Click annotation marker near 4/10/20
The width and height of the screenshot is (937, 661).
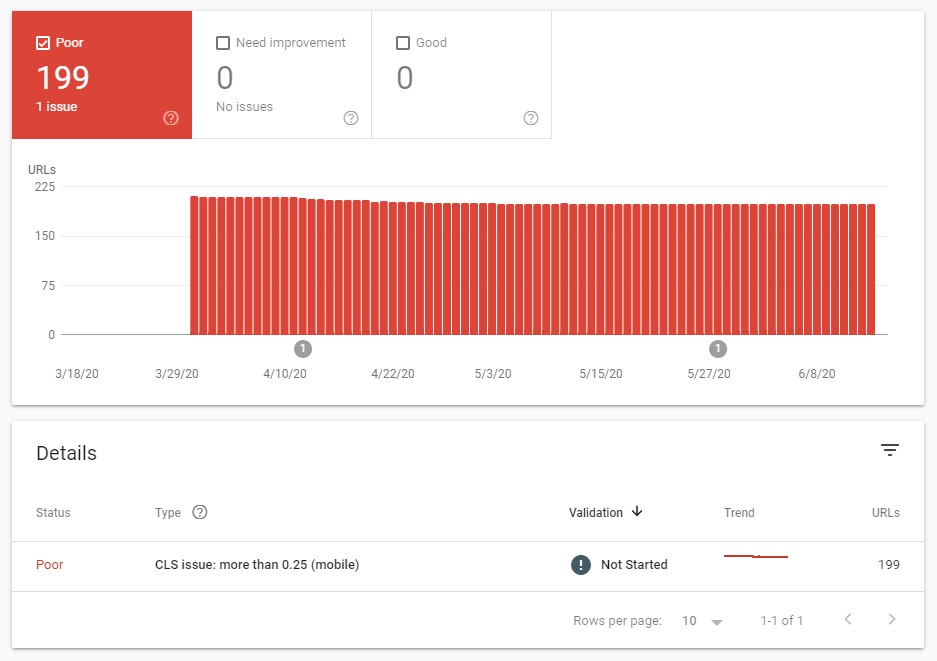[x=304, y=349]
